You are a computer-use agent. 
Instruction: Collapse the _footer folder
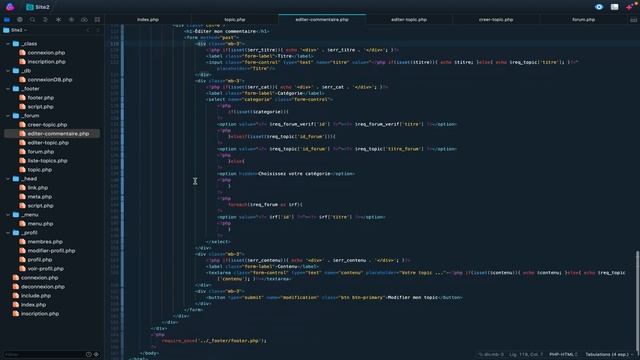[x=8, y=89]
